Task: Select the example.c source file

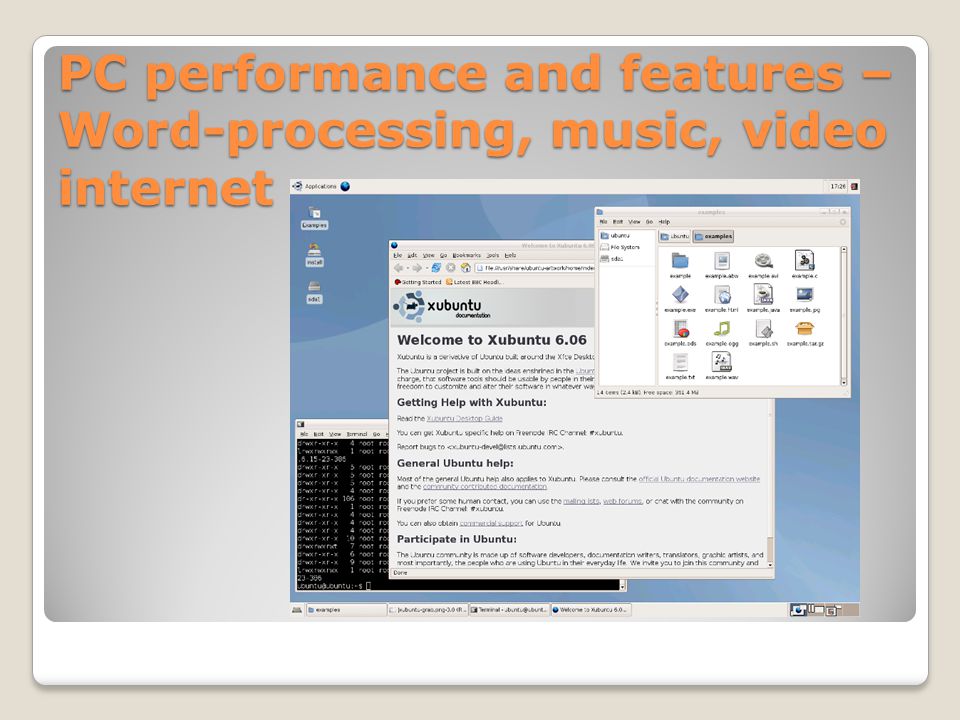Action: pos(804,265)
